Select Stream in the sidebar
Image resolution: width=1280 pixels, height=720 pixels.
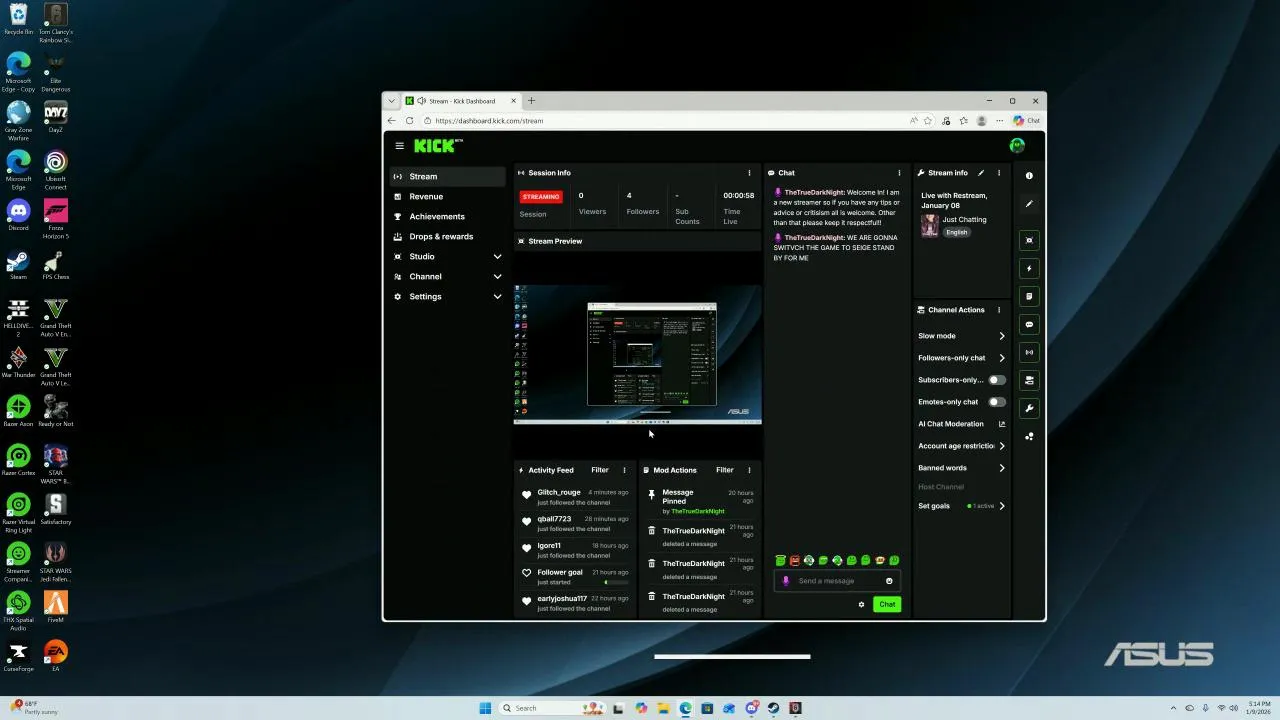448,177
